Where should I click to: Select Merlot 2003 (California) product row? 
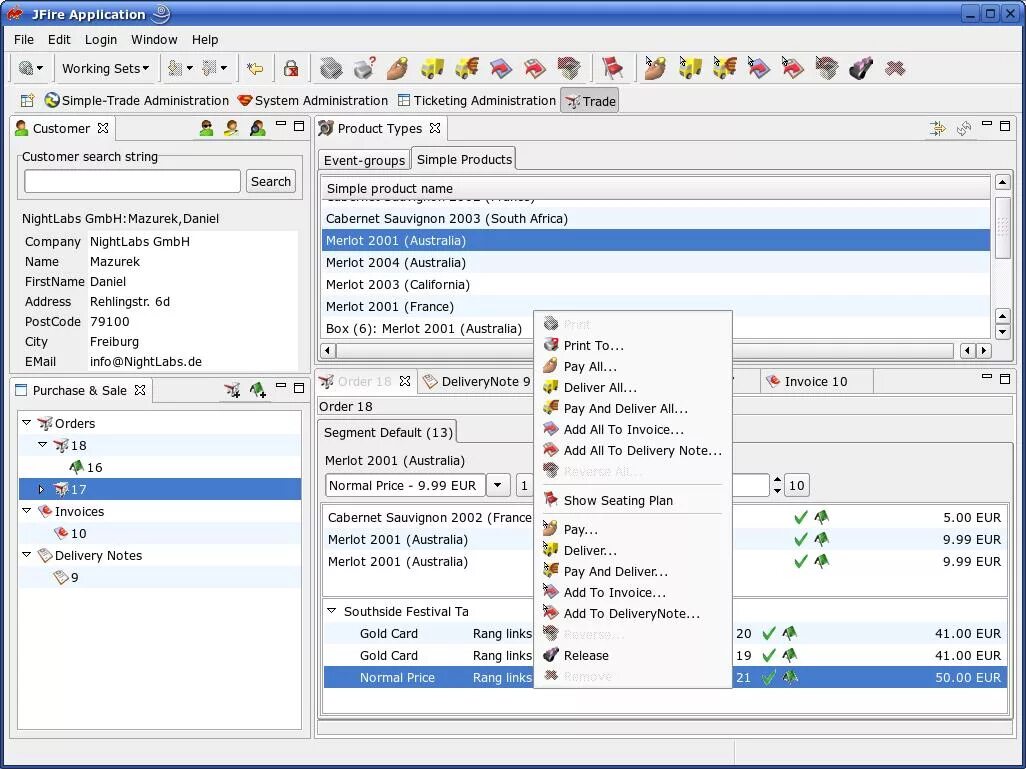(656, 285)
